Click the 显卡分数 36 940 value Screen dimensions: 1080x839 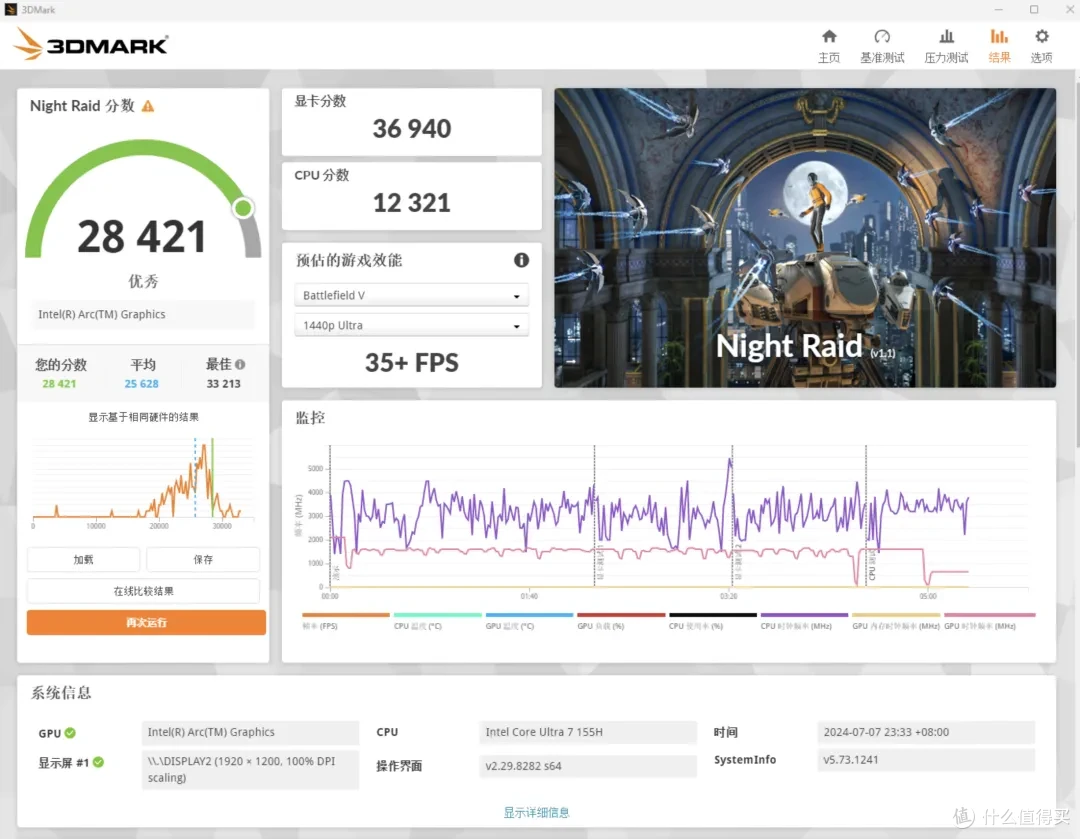411,129
